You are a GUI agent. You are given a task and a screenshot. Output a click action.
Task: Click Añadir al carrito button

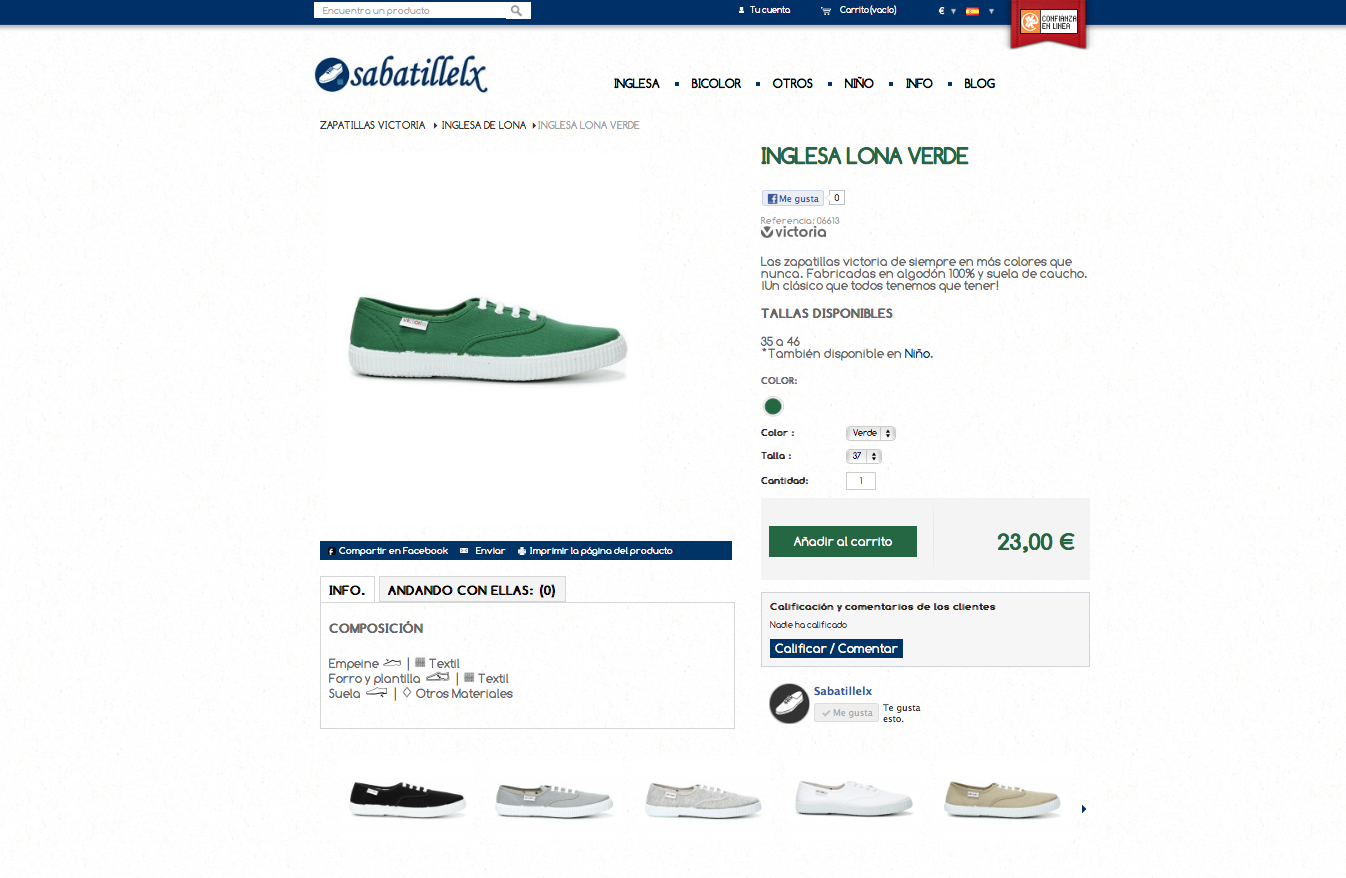point(843,542)
